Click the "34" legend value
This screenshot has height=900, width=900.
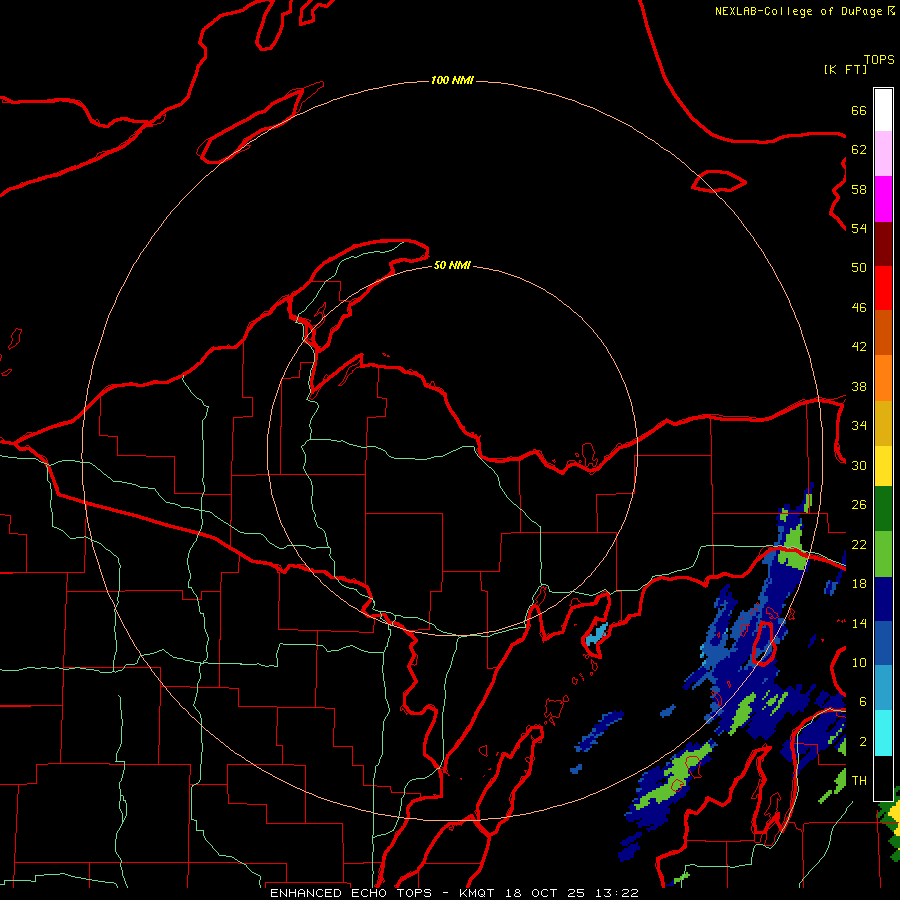[859, 426]
